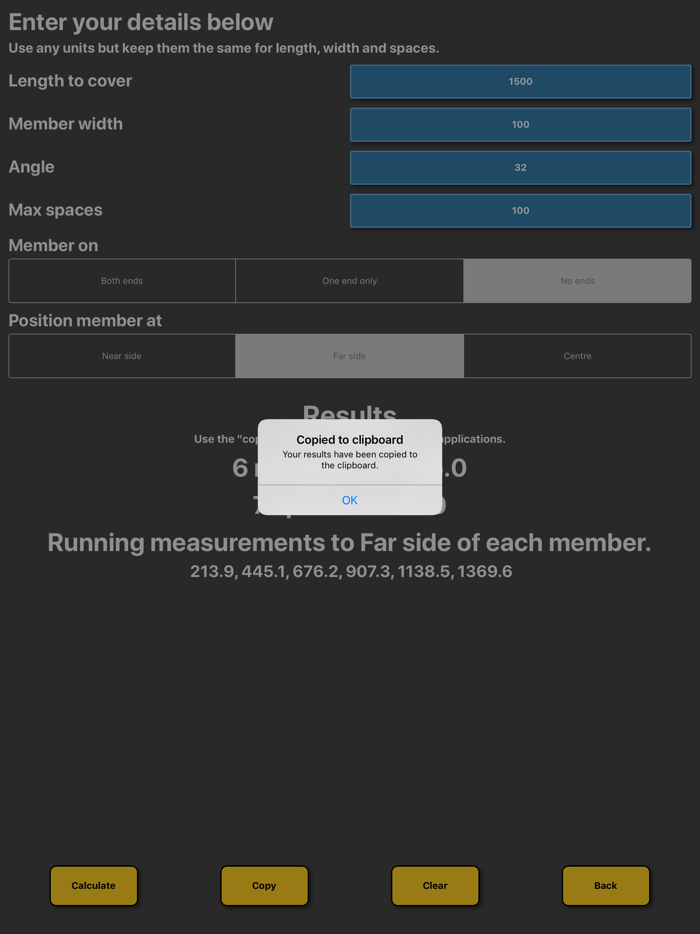Clear all entered details
Screen dimensions: 700x934
tap(435, 885)
